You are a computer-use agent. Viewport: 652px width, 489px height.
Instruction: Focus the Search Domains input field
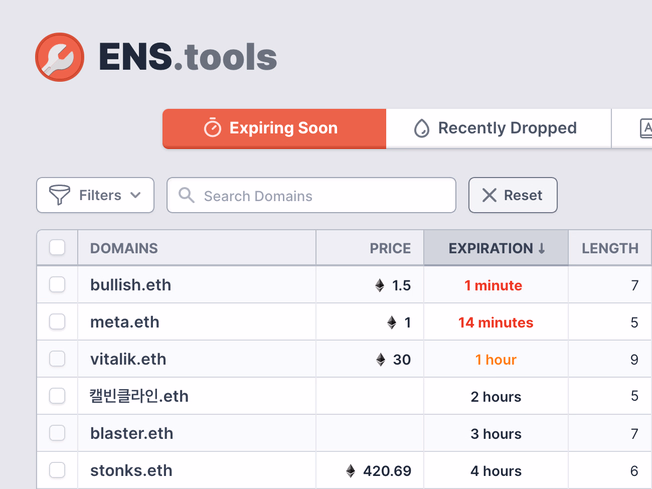(x=311, y=195)
